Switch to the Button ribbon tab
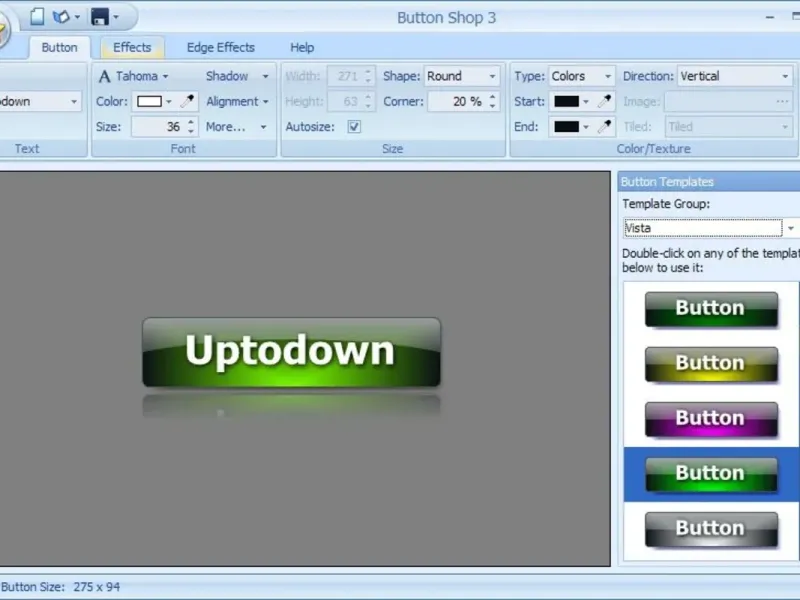 coord(59,47)
